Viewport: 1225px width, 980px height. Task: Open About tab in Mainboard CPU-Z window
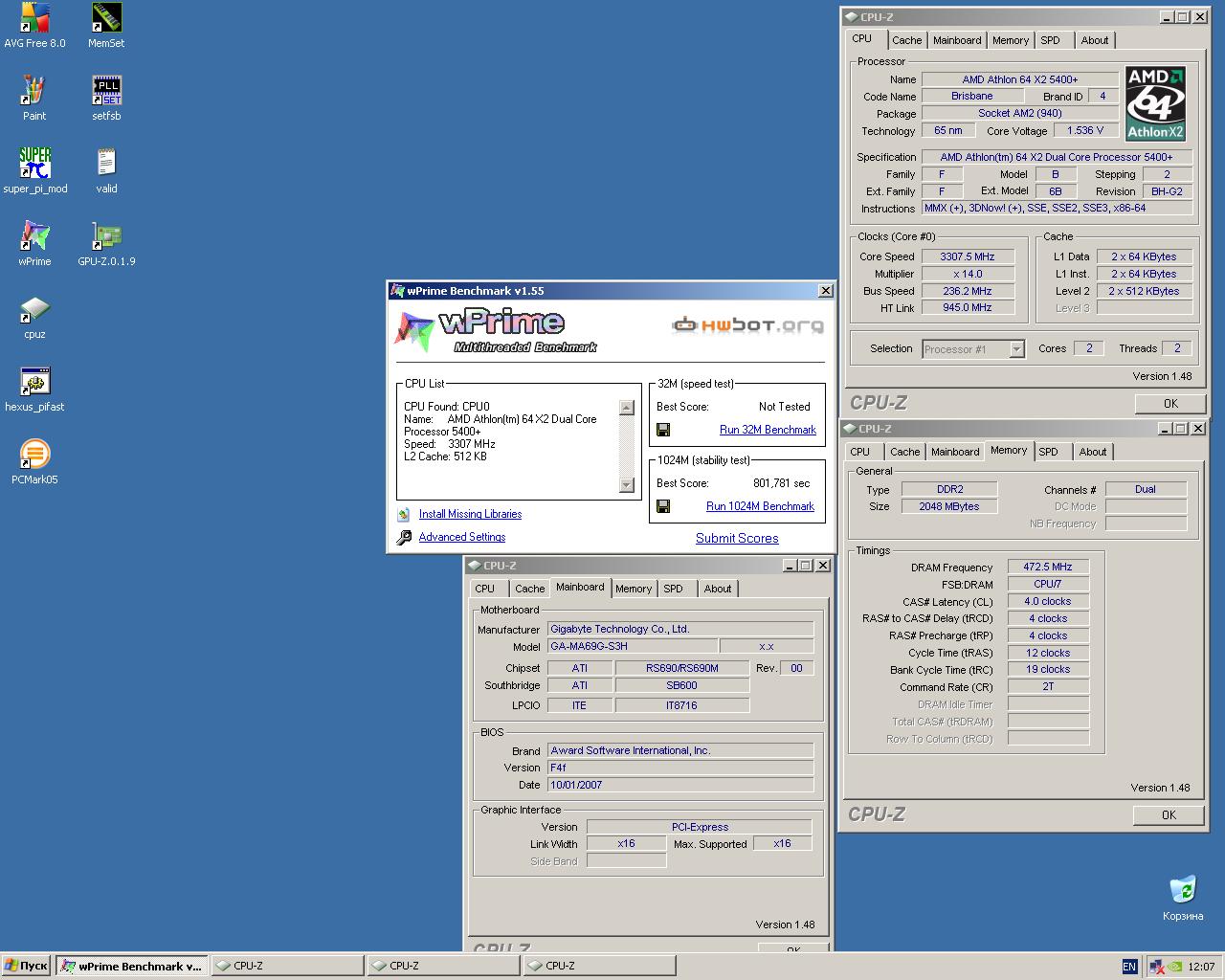717,589
